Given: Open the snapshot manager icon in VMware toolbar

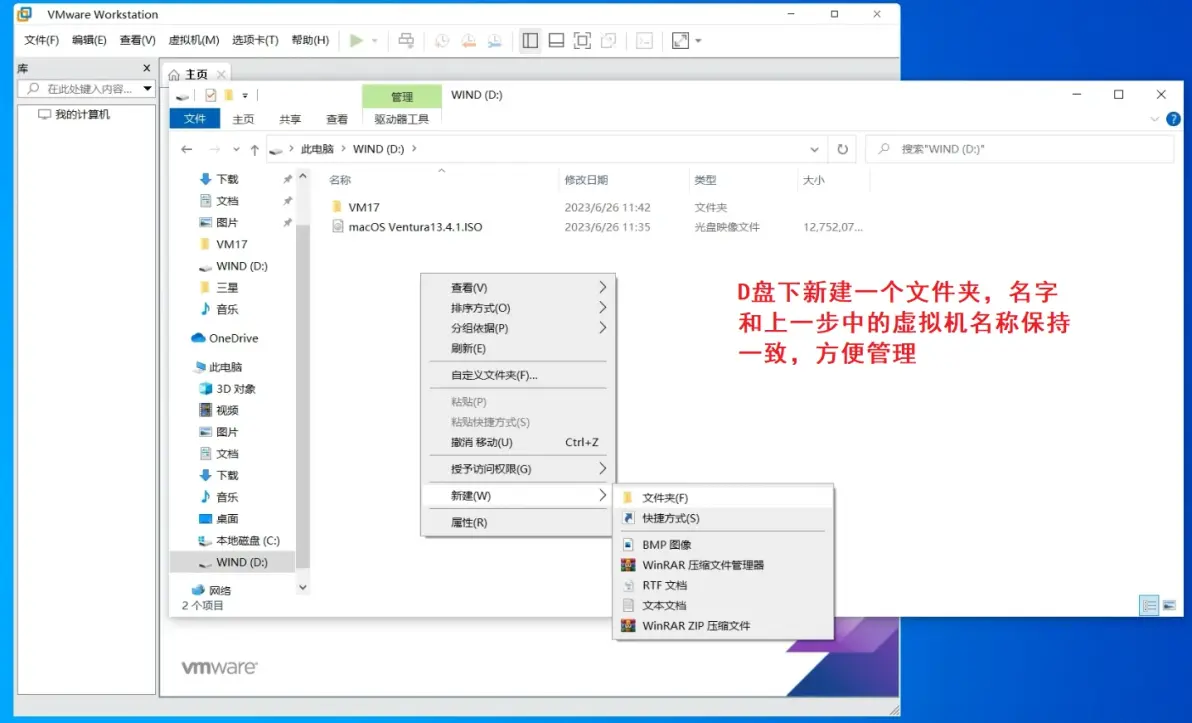Looking at the screenshot, I should 495,41.
